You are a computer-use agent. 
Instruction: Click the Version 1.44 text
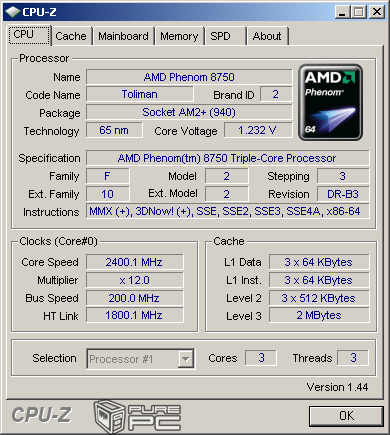337,387
